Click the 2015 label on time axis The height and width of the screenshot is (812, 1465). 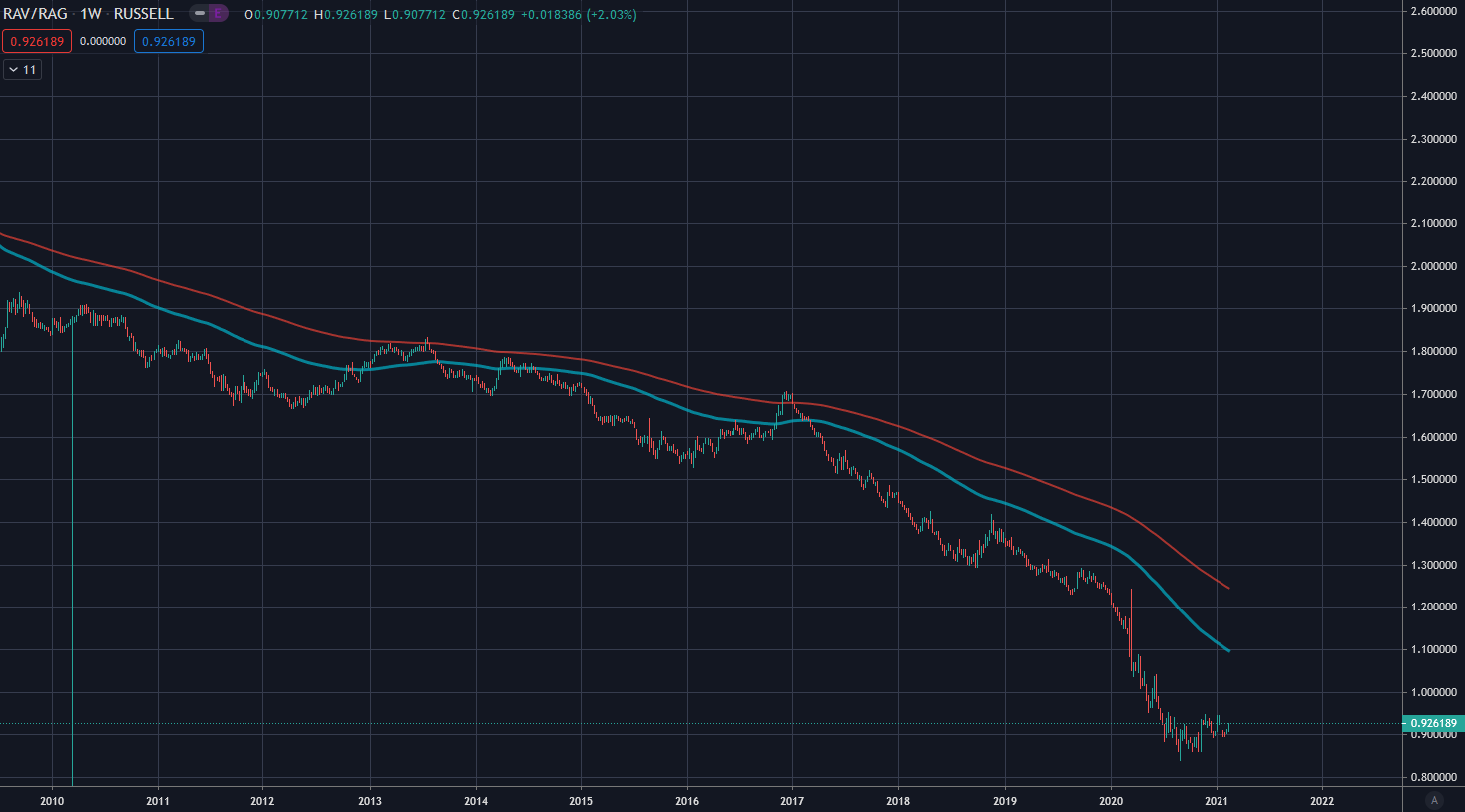[x=581, y=800]
